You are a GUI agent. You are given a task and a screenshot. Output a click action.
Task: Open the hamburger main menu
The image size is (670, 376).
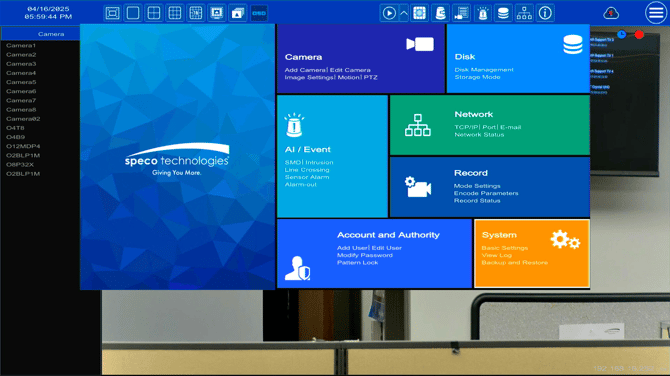656,13
